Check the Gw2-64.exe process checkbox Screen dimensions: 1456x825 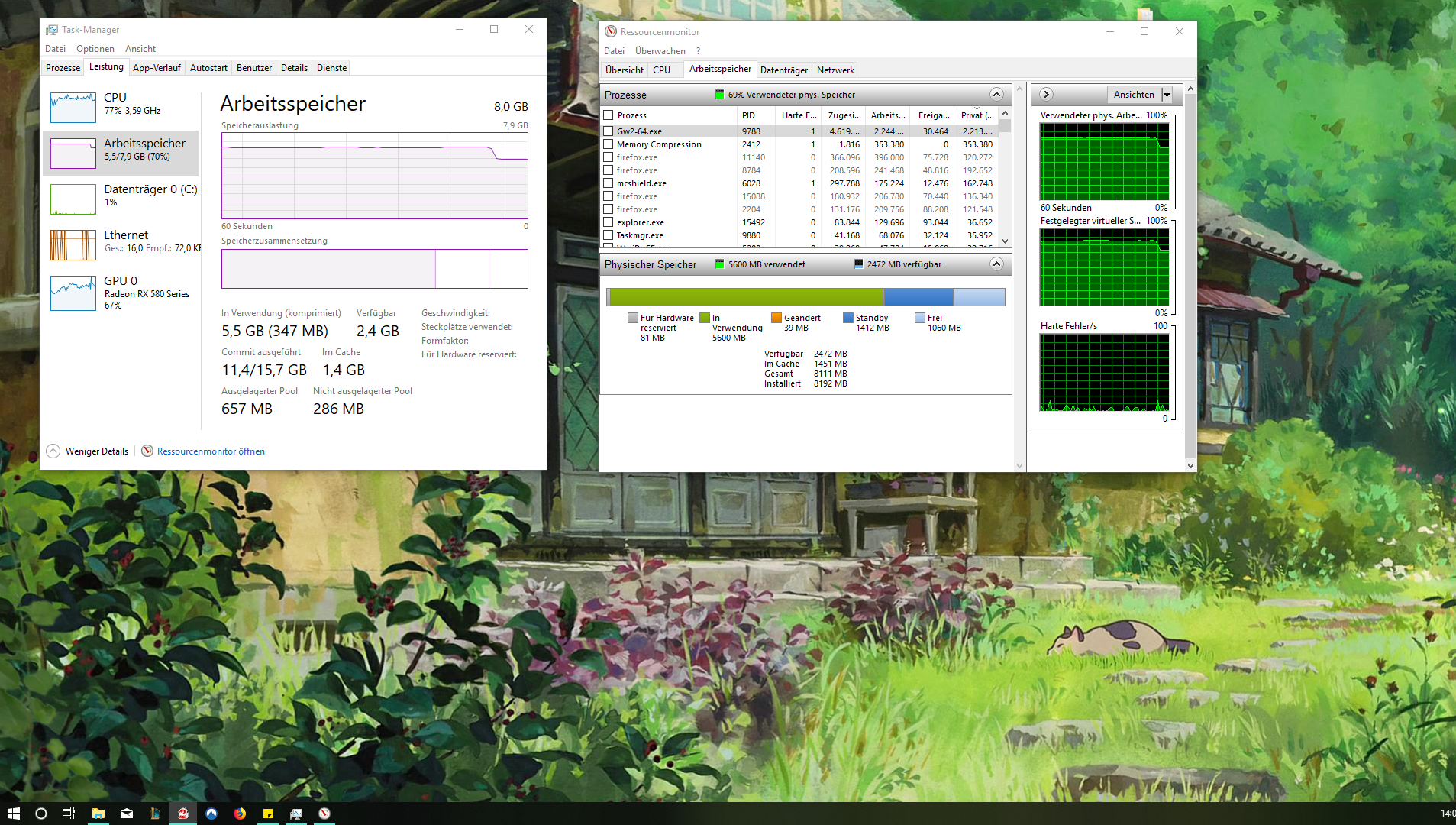pos(609,131)
